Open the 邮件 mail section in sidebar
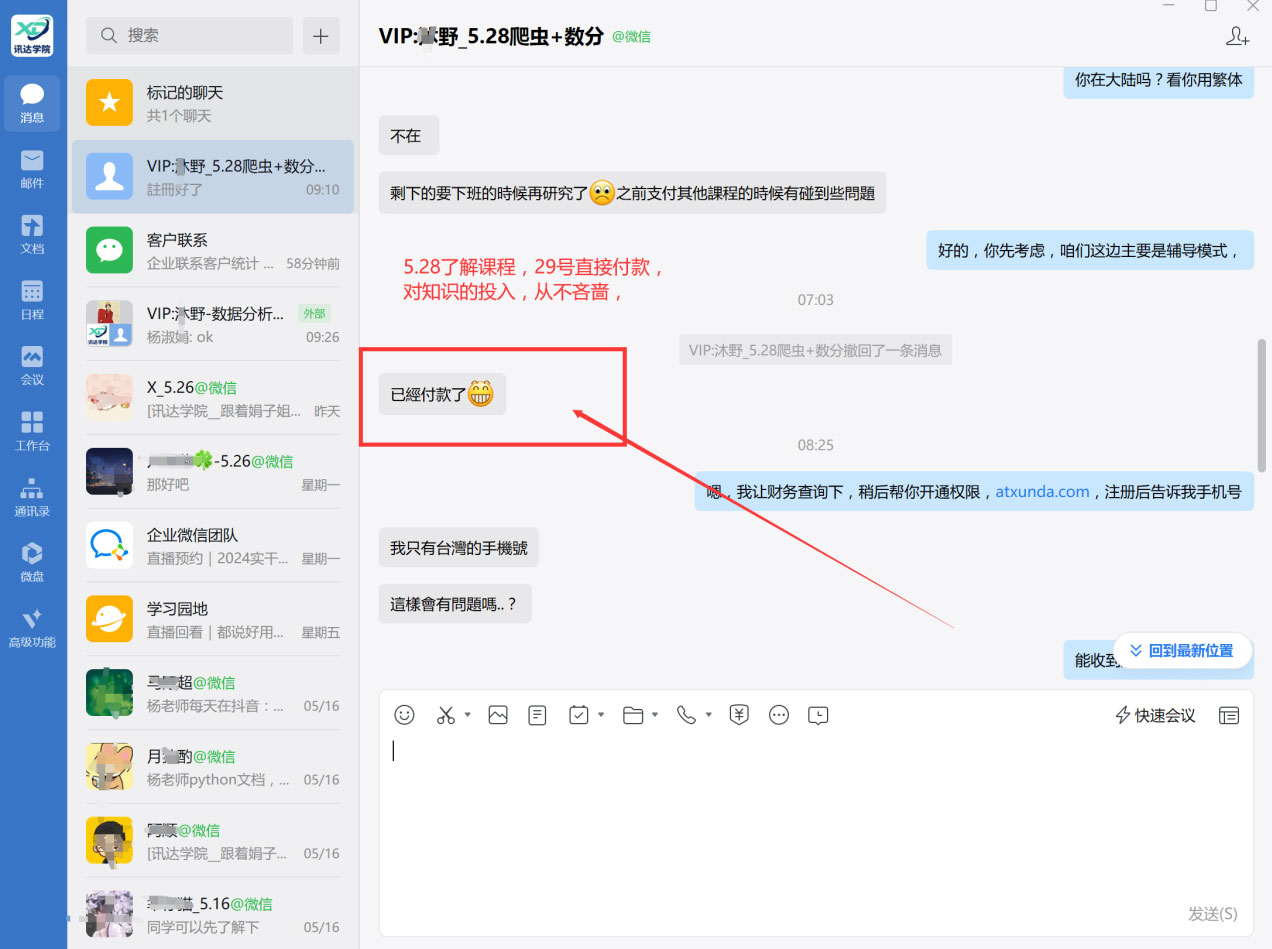The image size is (1272, 949). pos(32,168)
